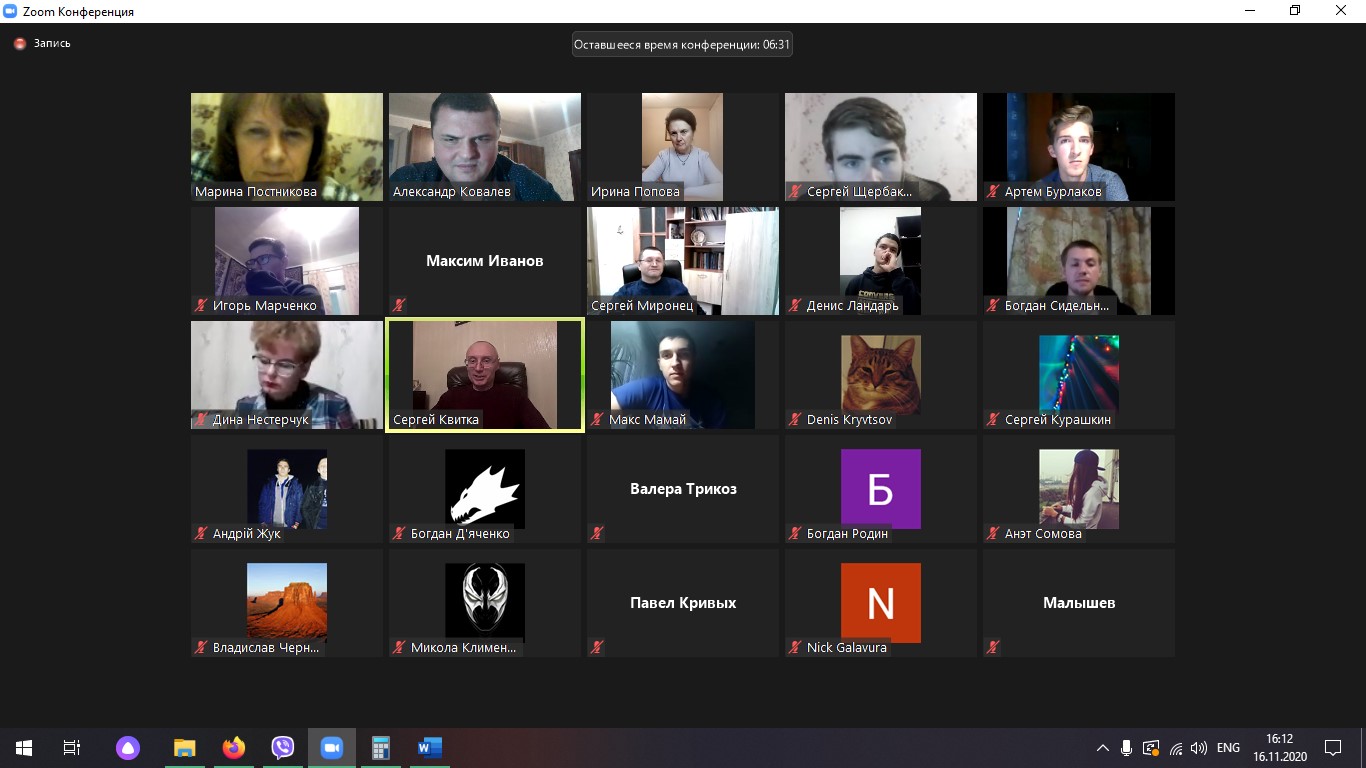The image size is (1366, 768).
Task: Select Микола Клименко's white mask avatar
Action: tap(485, 603)
